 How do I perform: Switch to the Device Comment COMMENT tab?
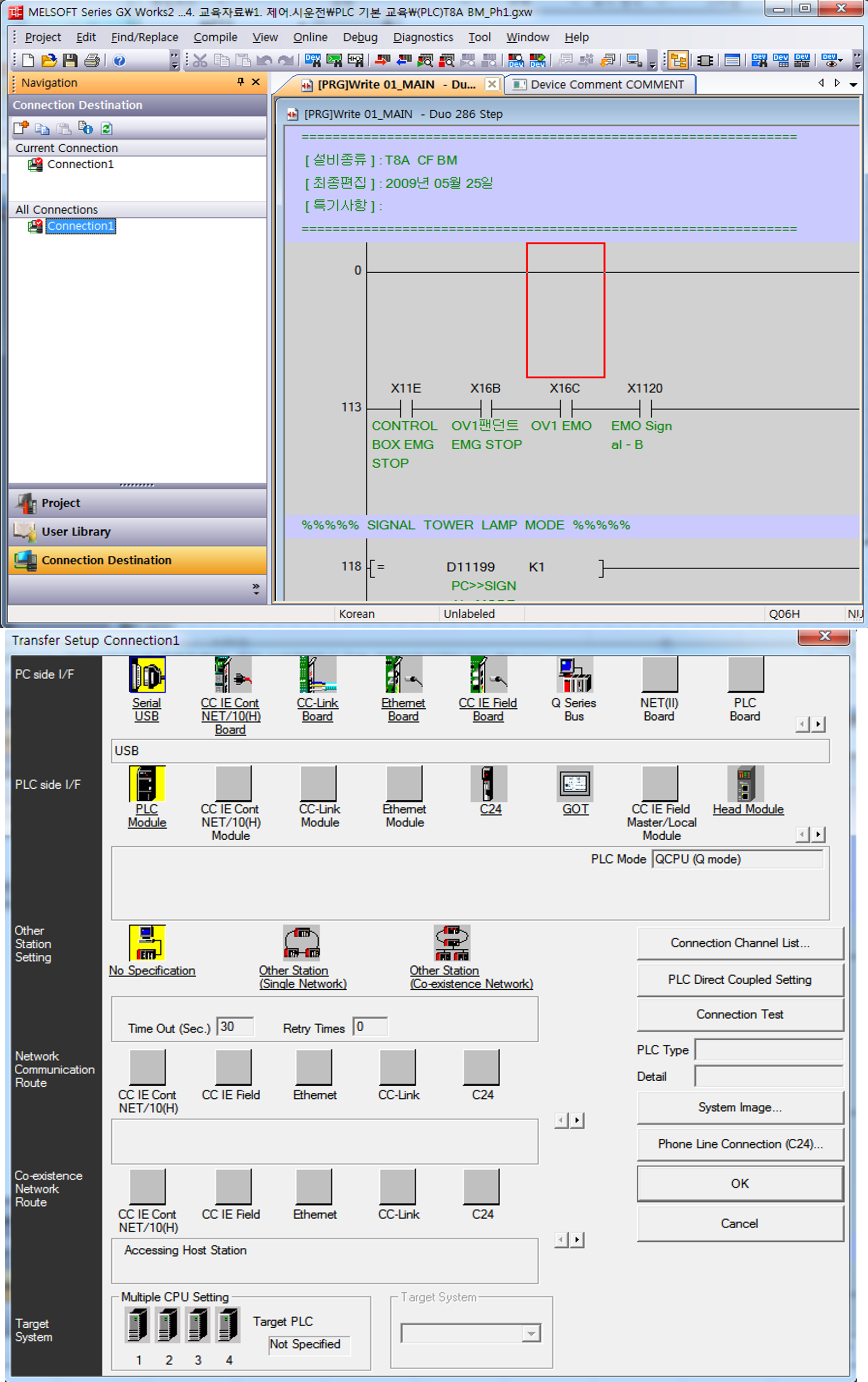point(600,84)
